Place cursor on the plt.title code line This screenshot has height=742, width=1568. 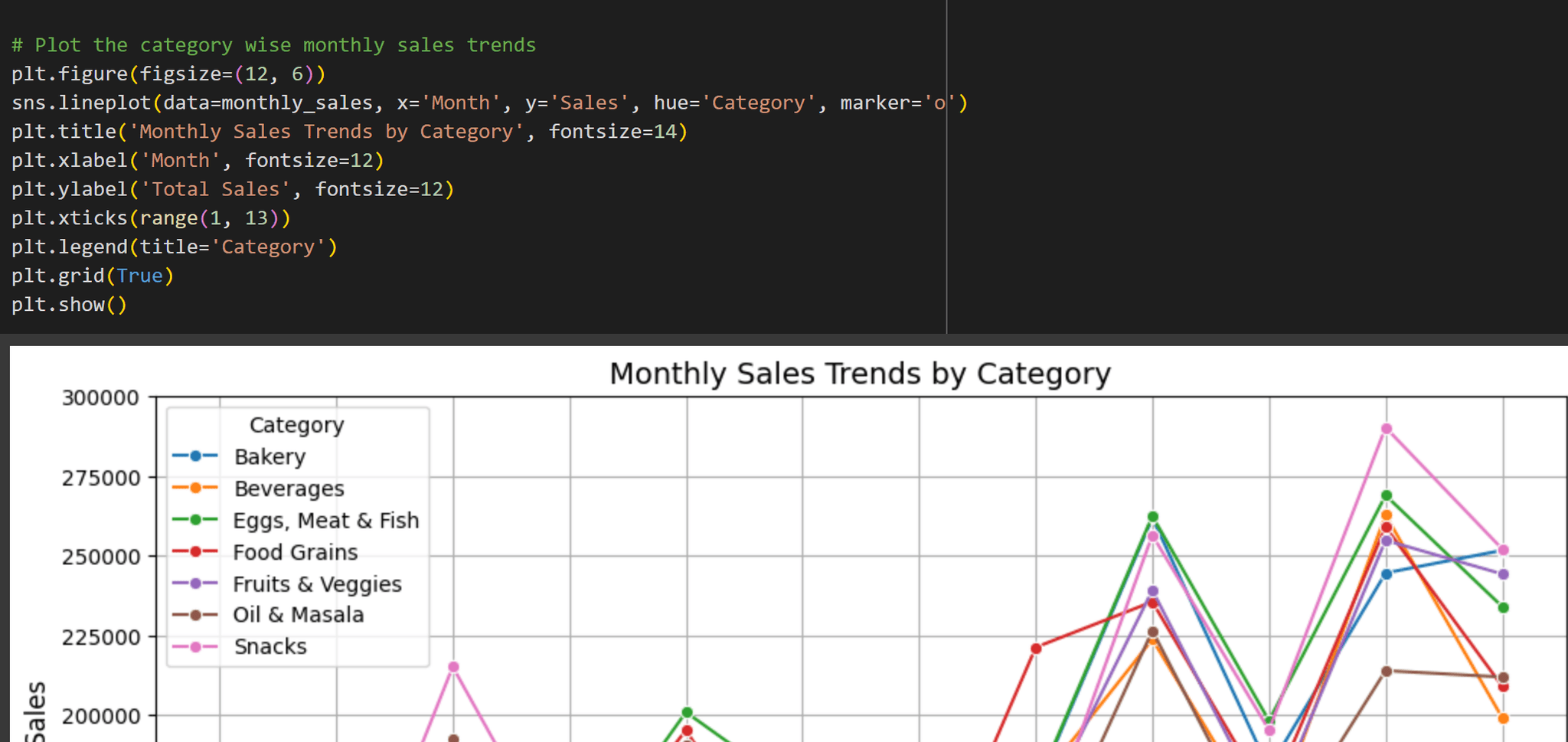[x=349, y=132]
